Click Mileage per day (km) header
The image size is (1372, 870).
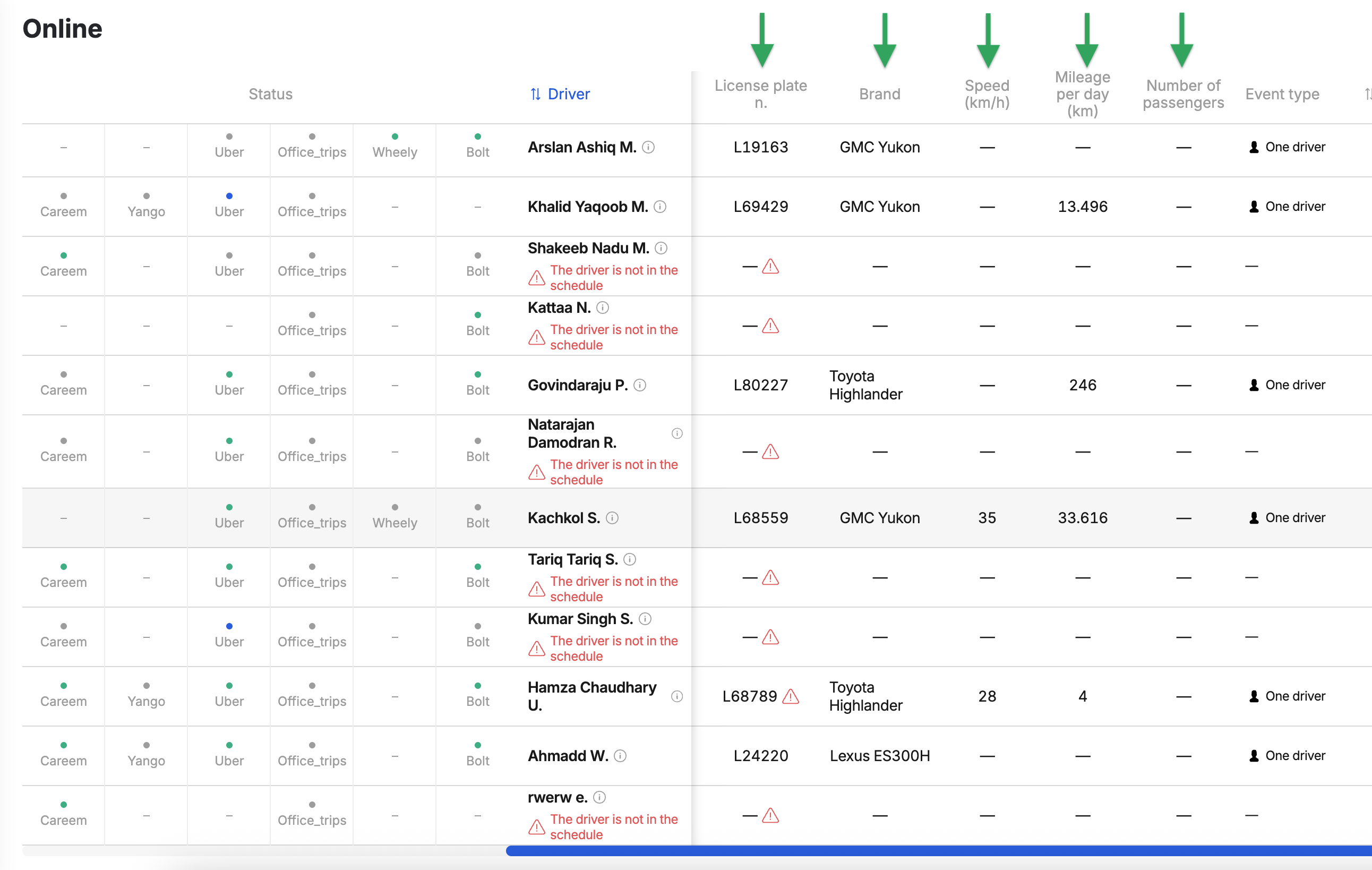click(1083, 94)
